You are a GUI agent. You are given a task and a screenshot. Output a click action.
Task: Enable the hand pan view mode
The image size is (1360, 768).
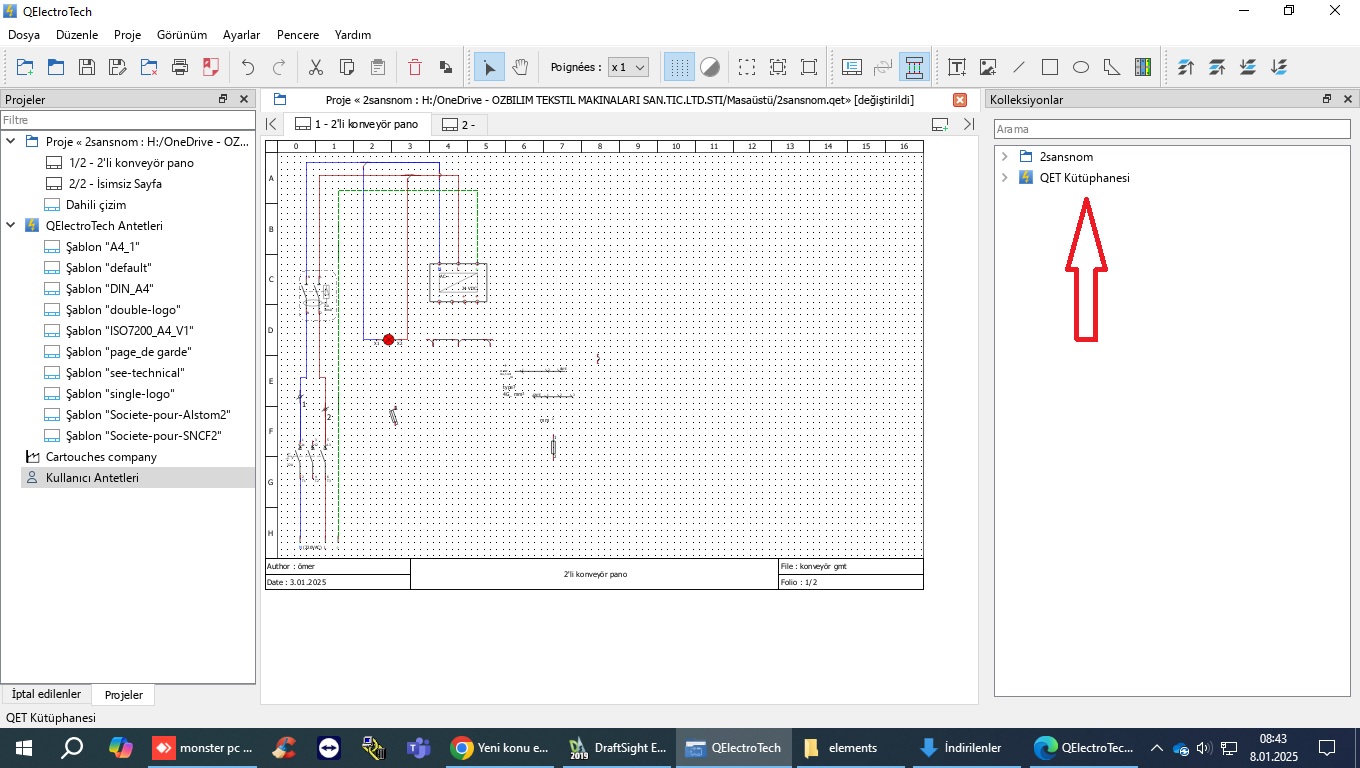point(520,68)
